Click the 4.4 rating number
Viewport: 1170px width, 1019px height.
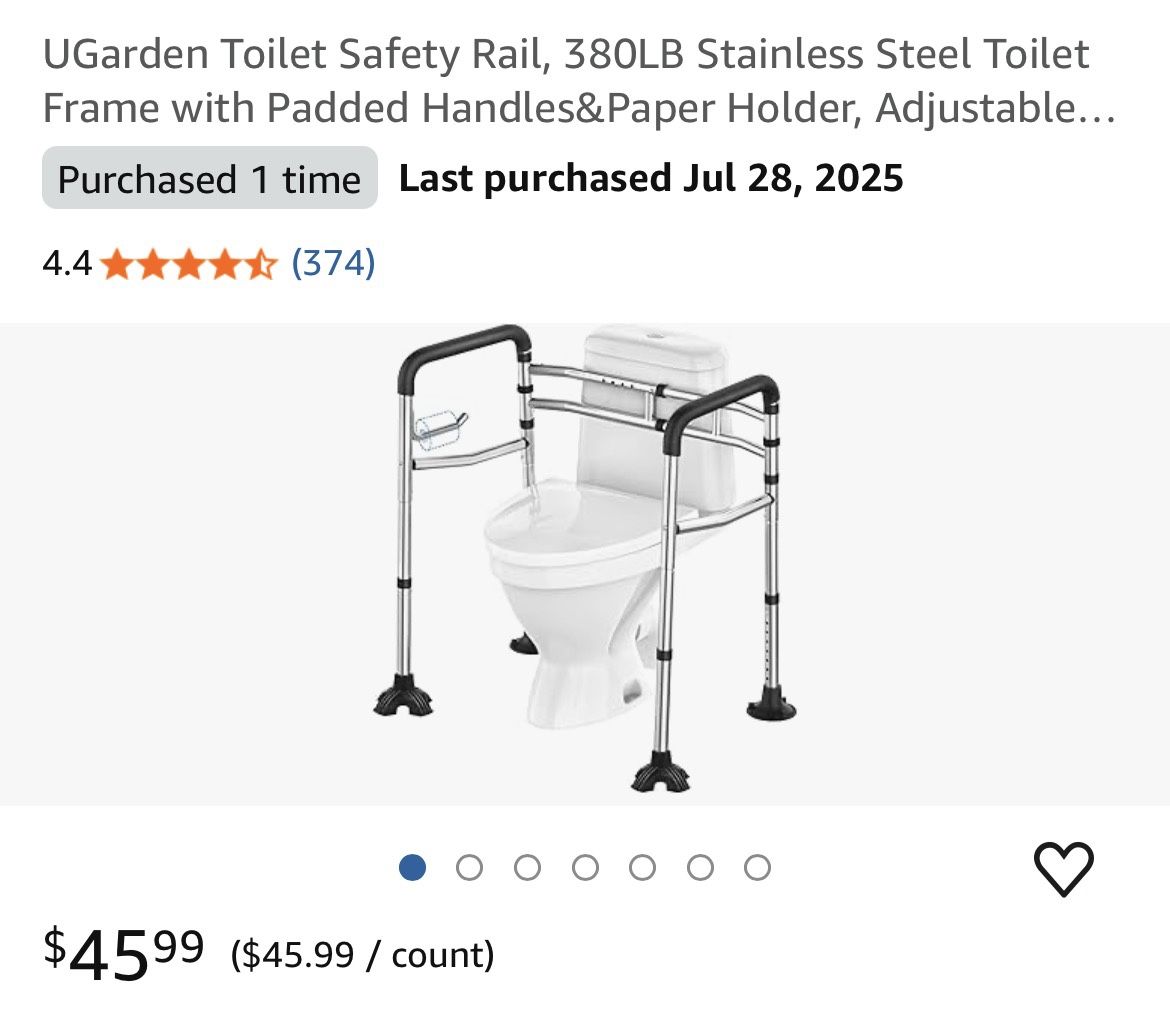[67, 264]
